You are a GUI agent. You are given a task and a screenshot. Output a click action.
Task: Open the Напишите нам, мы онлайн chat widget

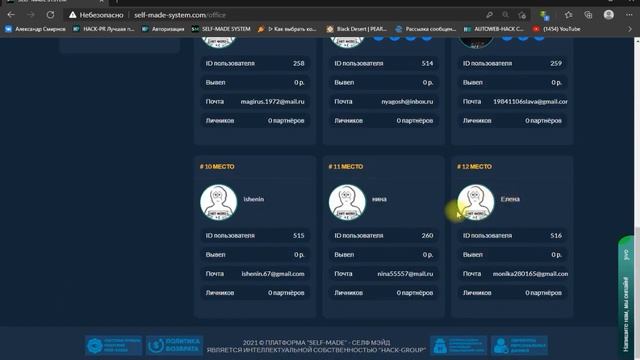[626, 298]
